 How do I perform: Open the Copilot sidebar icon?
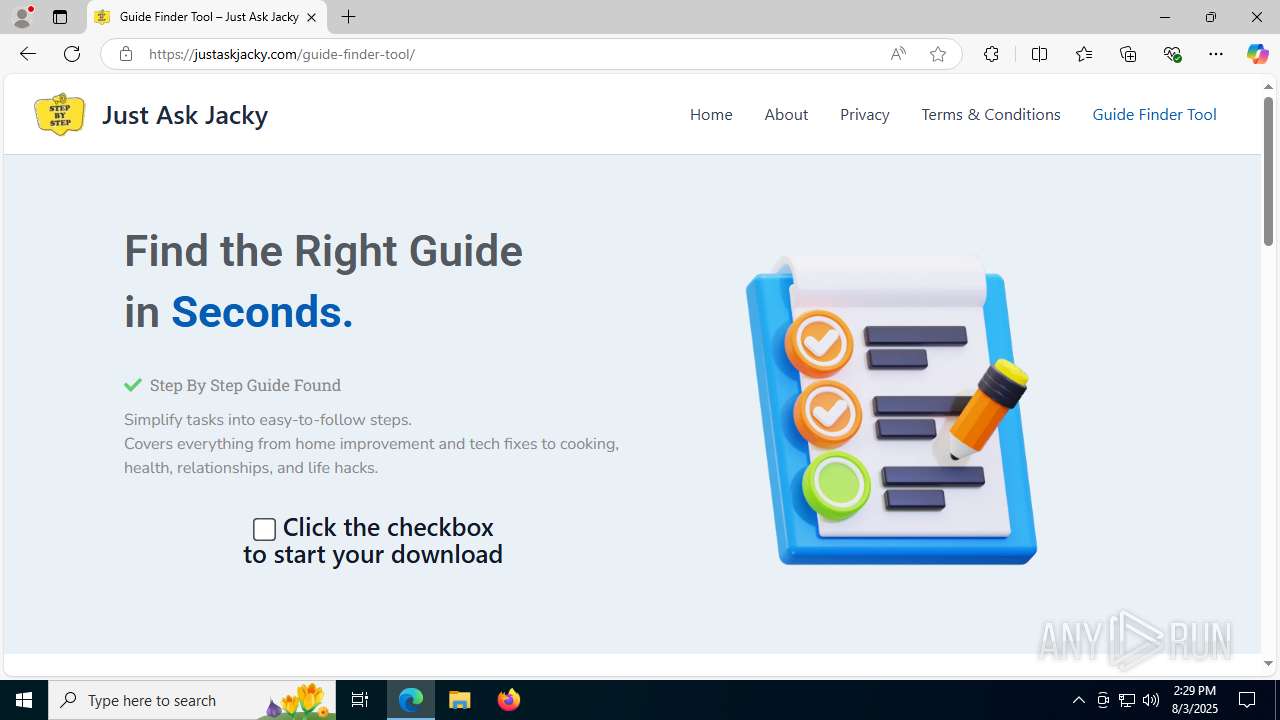(x=1257, y=54)
